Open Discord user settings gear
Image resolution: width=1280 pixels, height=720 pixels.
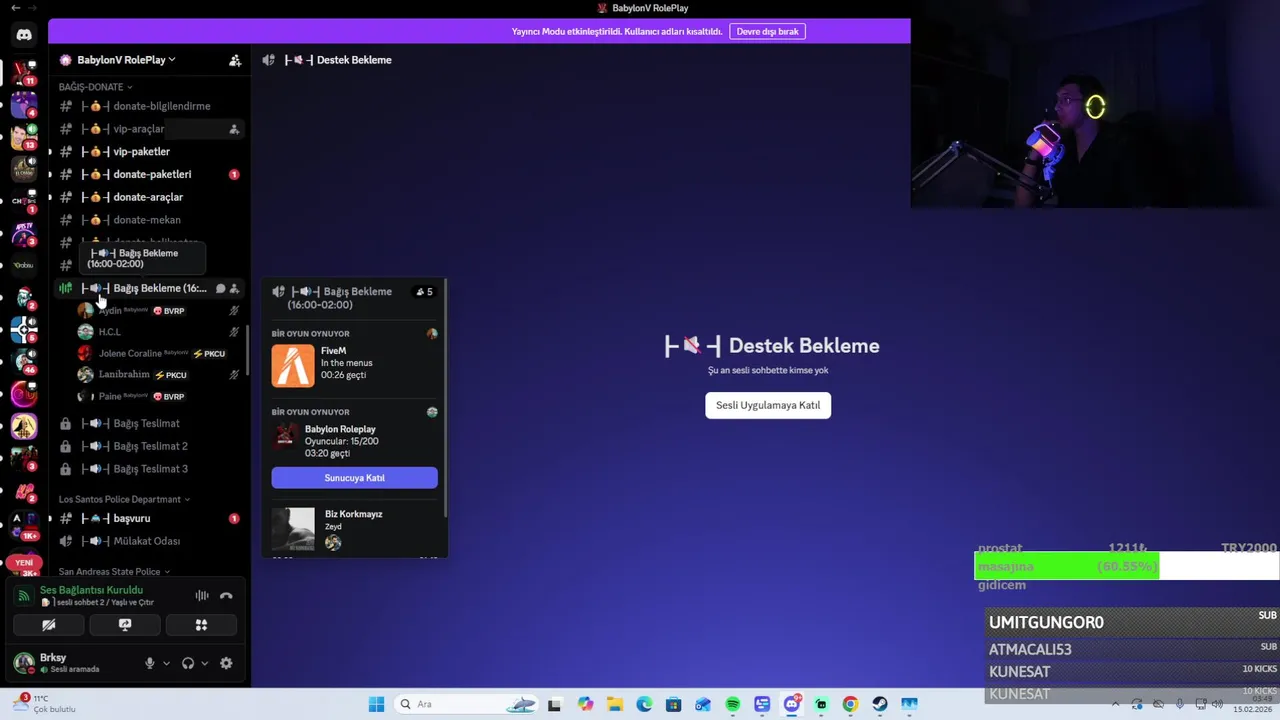click(x=226, y=663)
